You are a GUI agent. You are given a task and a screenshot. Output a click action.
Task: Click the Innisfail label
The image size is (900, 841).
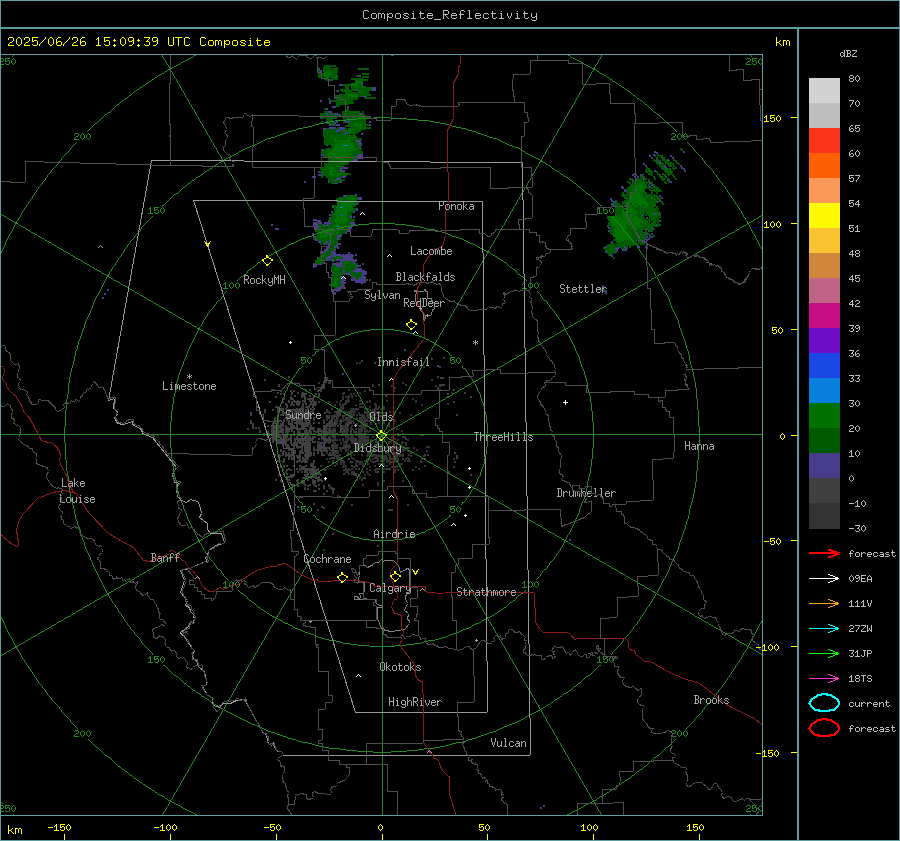(404, 362)
